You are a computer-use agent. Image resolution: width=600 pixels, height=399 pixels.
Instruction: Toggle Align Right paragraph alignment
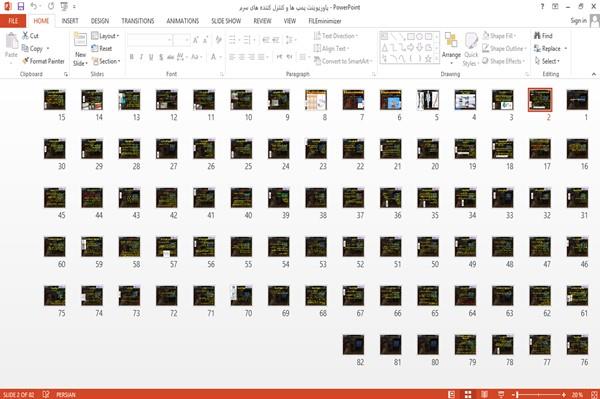coord(251,57)
